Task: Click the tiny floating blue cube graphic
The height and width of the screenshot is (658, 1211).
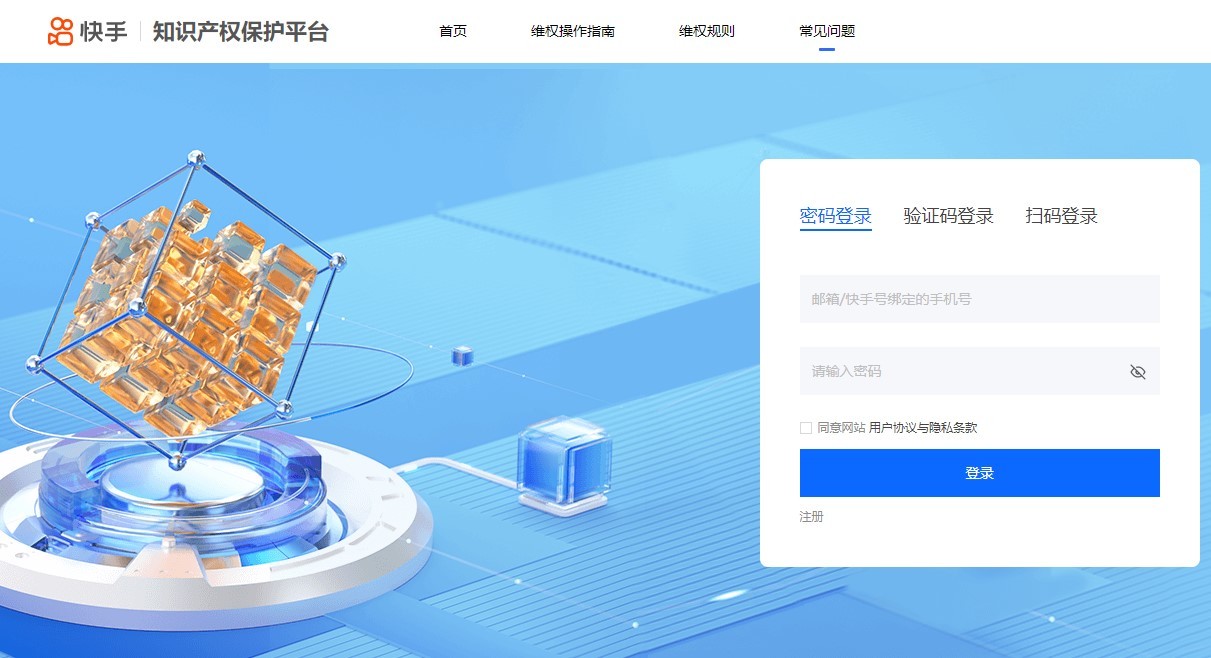Action: [x=462, y=356]
